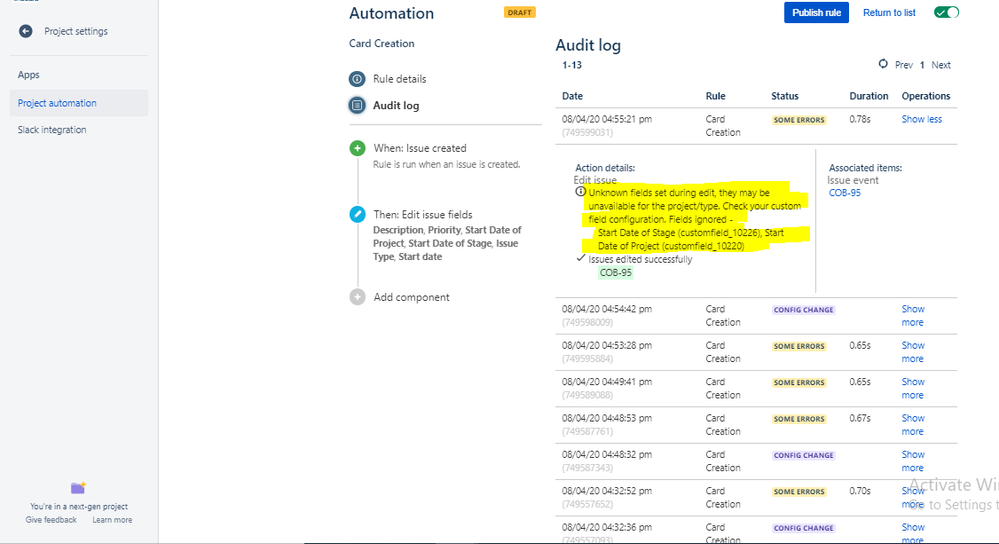This screenshot has height=544, width=999.
Task: Open the green COB-95 edited issue tag
Action: (615, 273)
